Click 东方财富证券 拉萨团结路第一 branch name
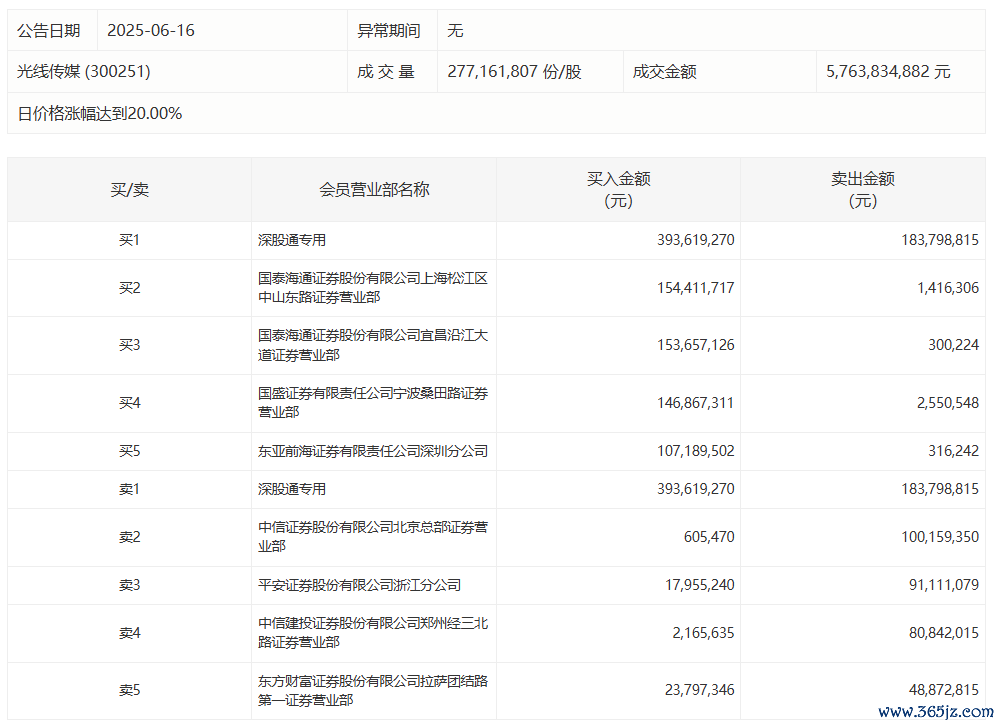Viewport: 1001px width, 727px height. (373, 691)
